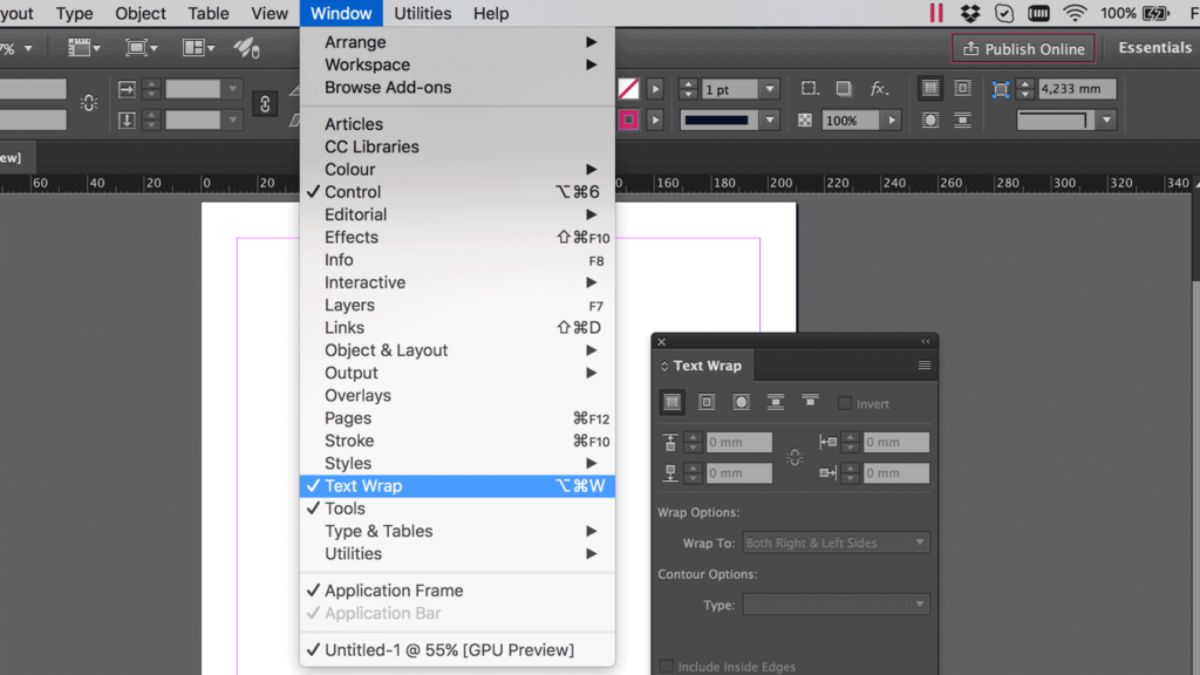Open Stroke panel from Window menu
This screenshot has width=1200, height=675.
point(457,441)
